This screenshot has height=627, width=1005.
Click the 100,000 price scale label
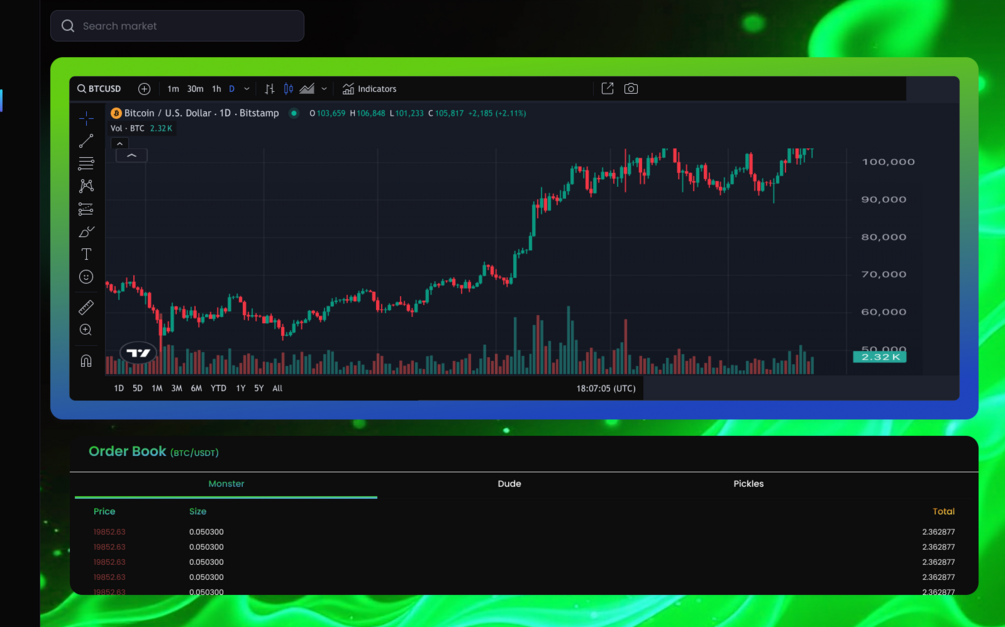(888, 162)
